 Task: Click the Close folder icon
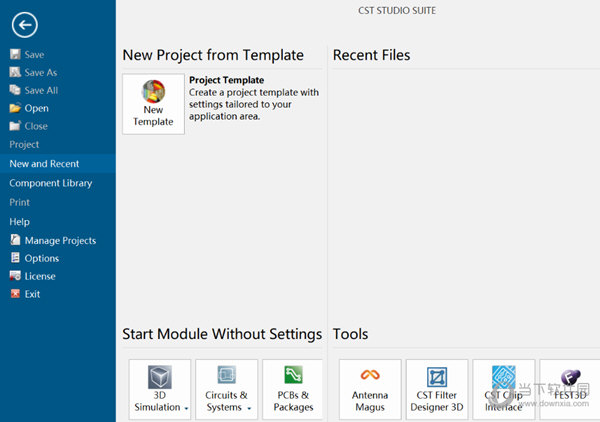(x=15, y=126)
